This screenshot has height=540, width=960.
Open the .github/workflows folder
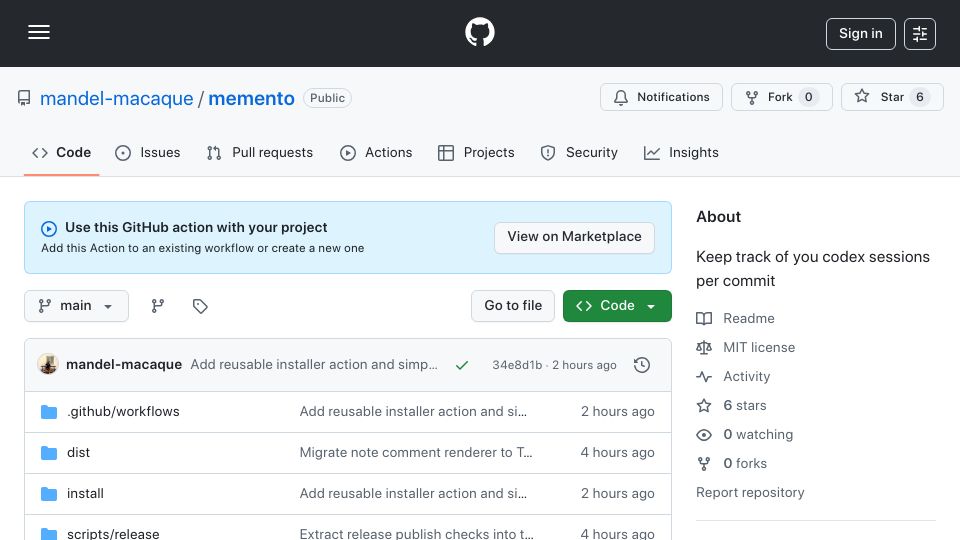[x=123, y=411]
